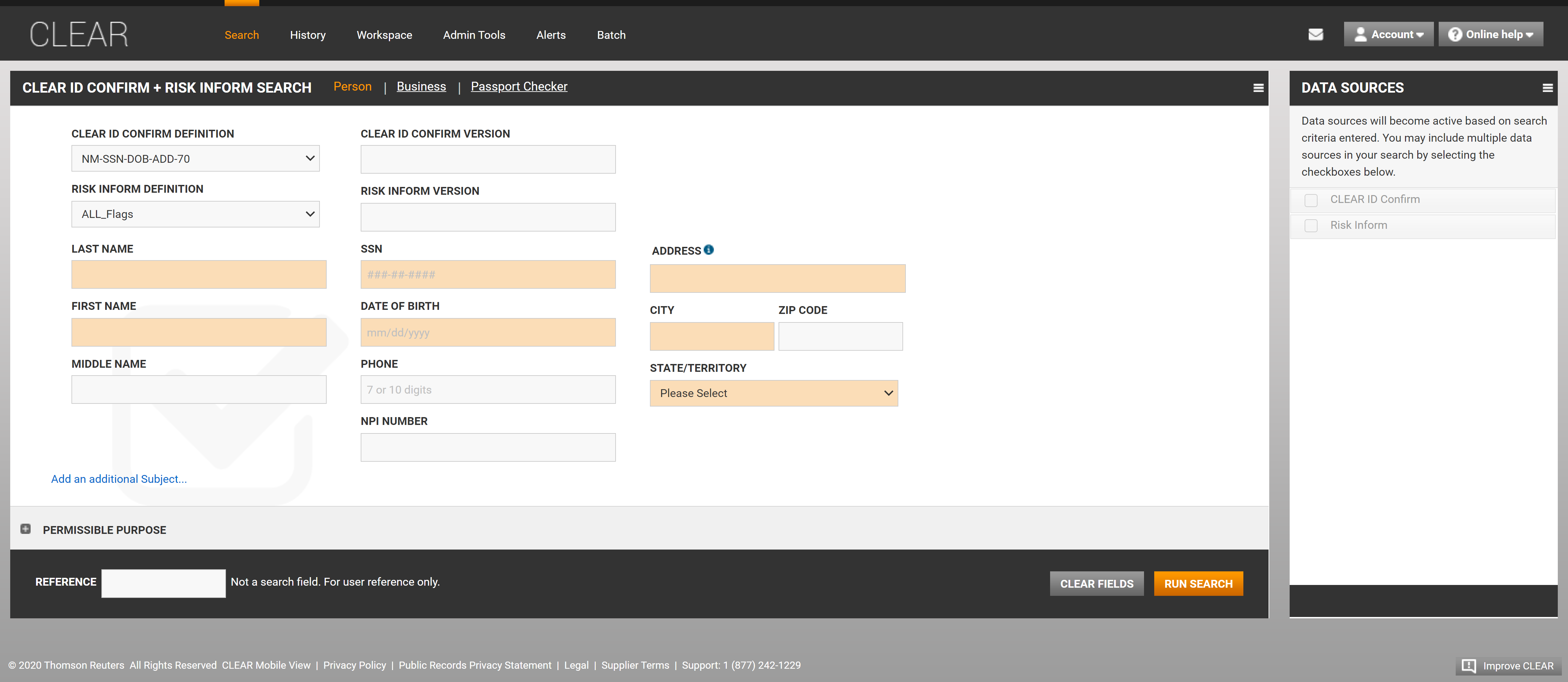1568x682 pixels.
Task: Open the Data Sources panel menu icon
Action: point(1547,88)
